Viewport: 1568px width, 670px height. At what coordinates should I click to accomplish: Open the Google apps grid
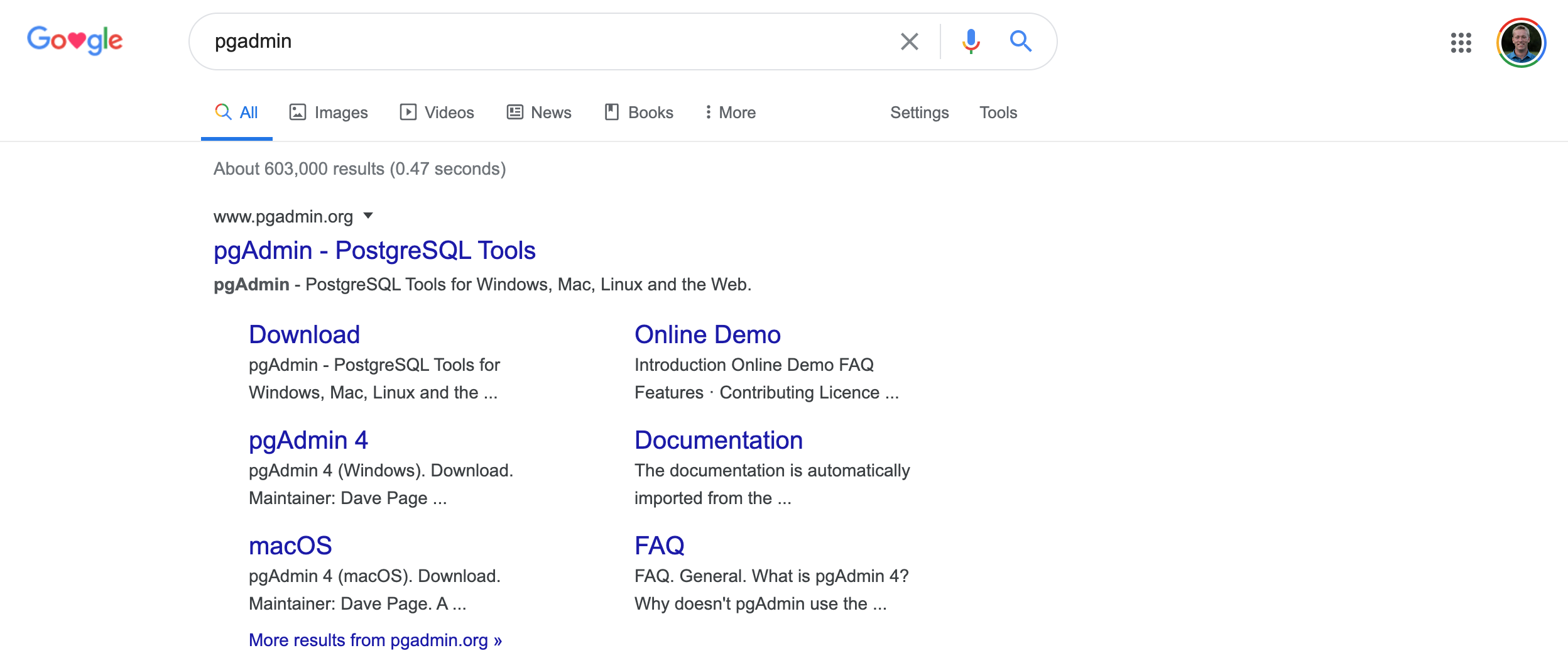coord(1461,43)
